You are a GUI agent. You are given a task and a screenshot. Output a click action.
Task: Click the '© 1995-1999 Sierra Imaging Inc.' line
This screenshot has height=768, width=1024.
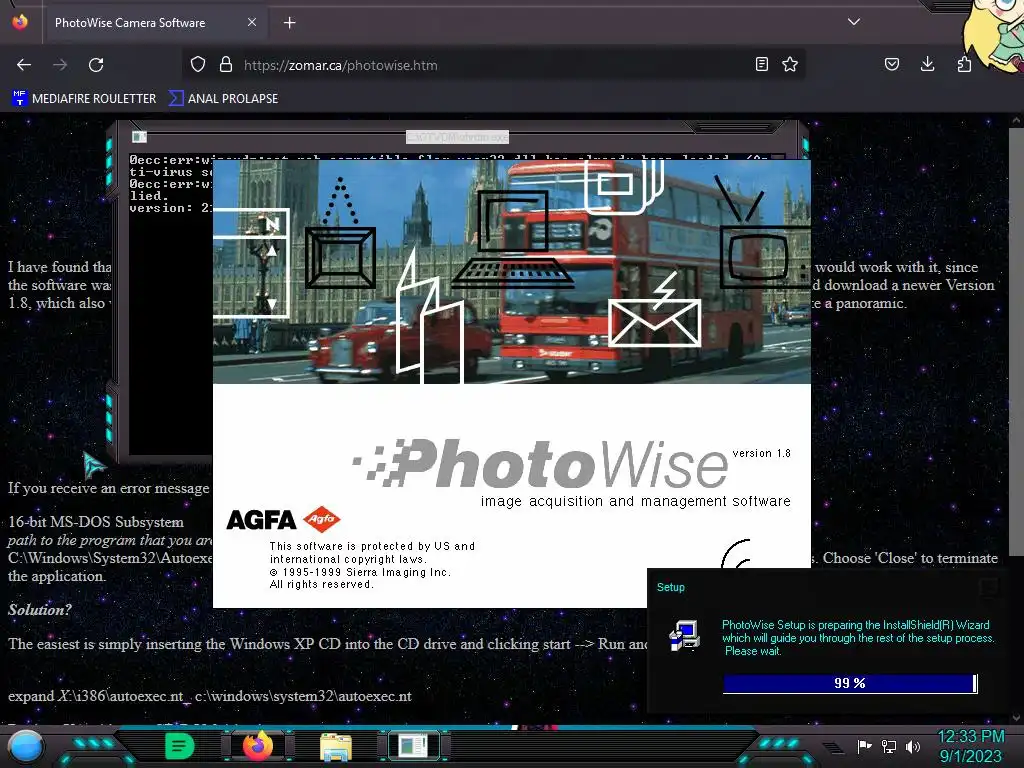(x=360, y=572)
